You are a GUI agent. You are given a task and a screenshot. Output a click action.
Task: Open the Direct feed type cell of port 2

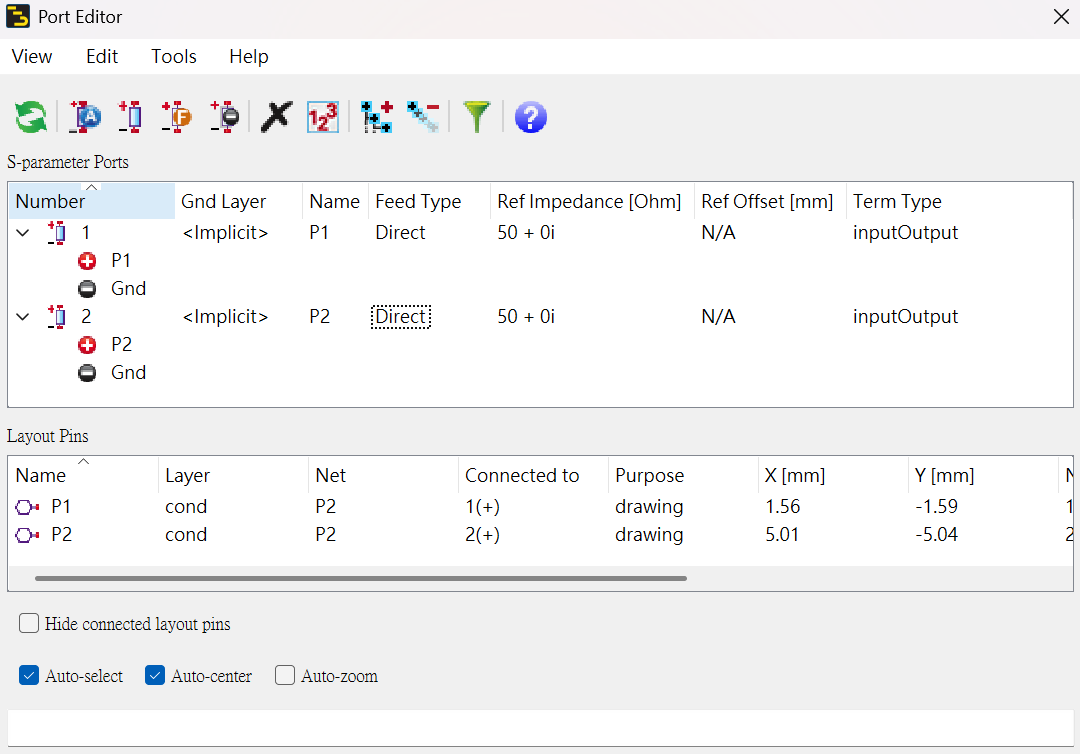coord(401,317)
